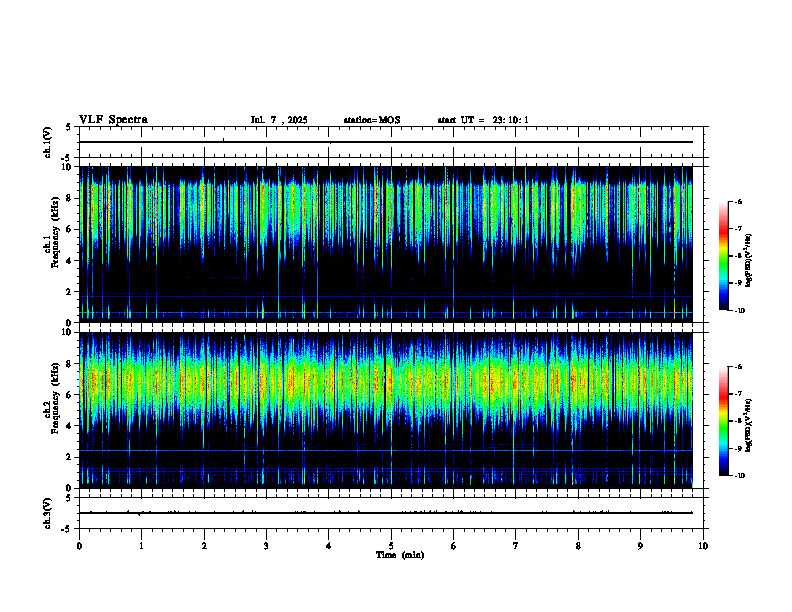The width and height of the screenshot is (792, 612).
Task: Click time axis tick label "5"
Action: coord(391,546)
